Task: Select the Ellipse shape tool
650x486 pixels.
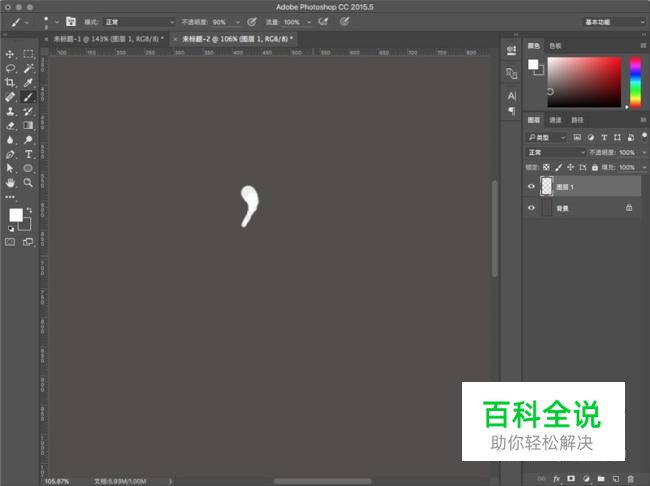Action: click(x=28, y=168)
